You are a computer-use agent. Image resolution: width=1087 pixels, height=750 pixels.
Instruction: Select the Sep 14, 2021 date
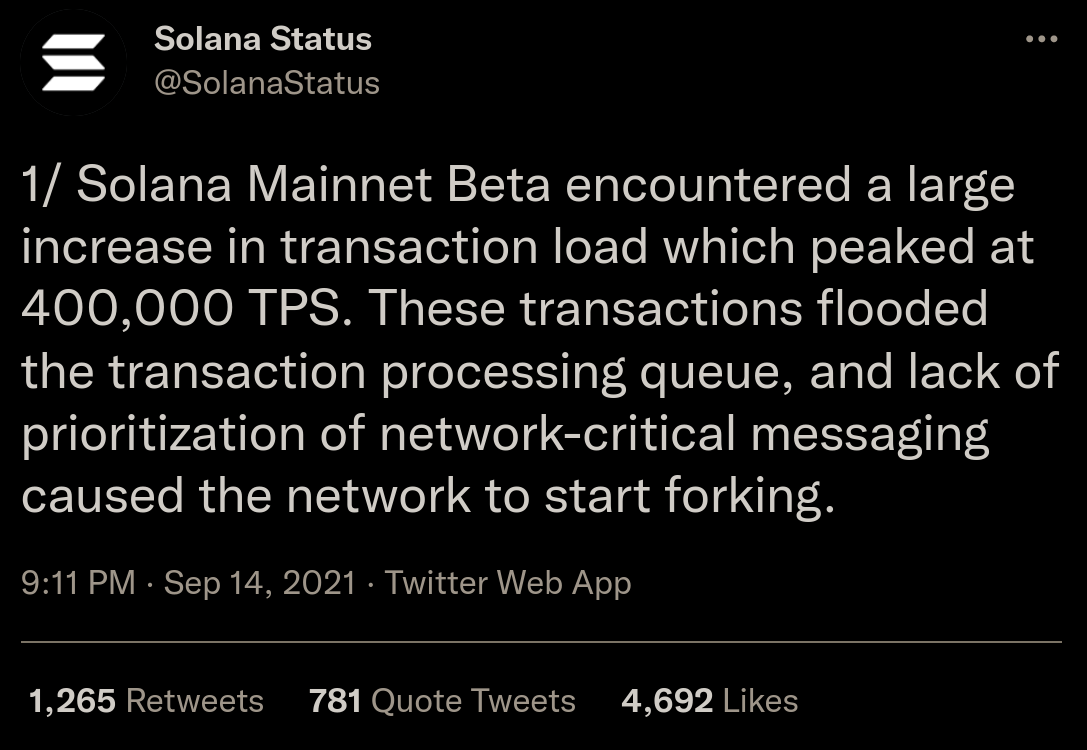[260, 582]
